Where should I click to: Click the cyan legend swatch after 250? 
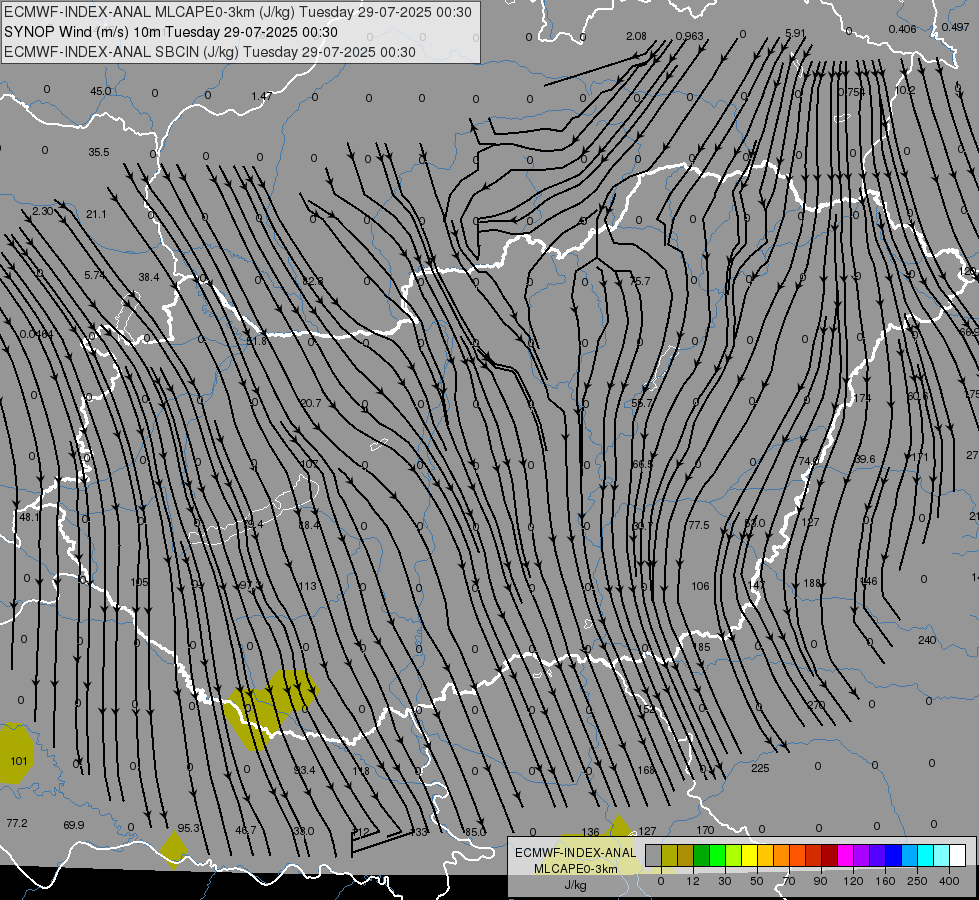coord(925,855)
